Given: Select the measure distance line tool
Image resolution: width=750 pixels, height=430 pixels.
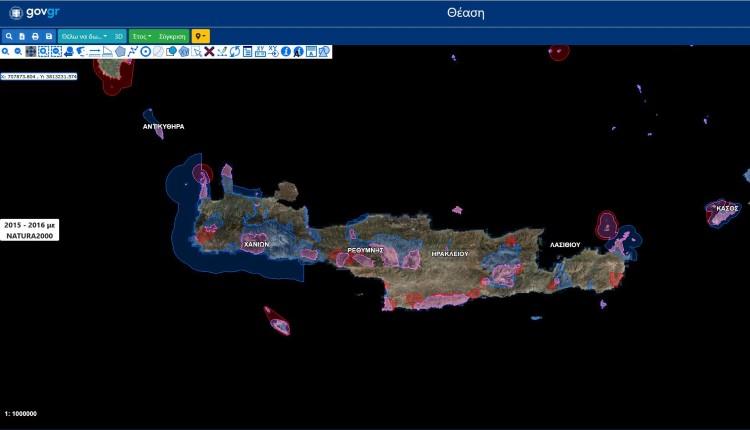Looking at the screenshot, I should pyautogui.click(x=94, y=51).
